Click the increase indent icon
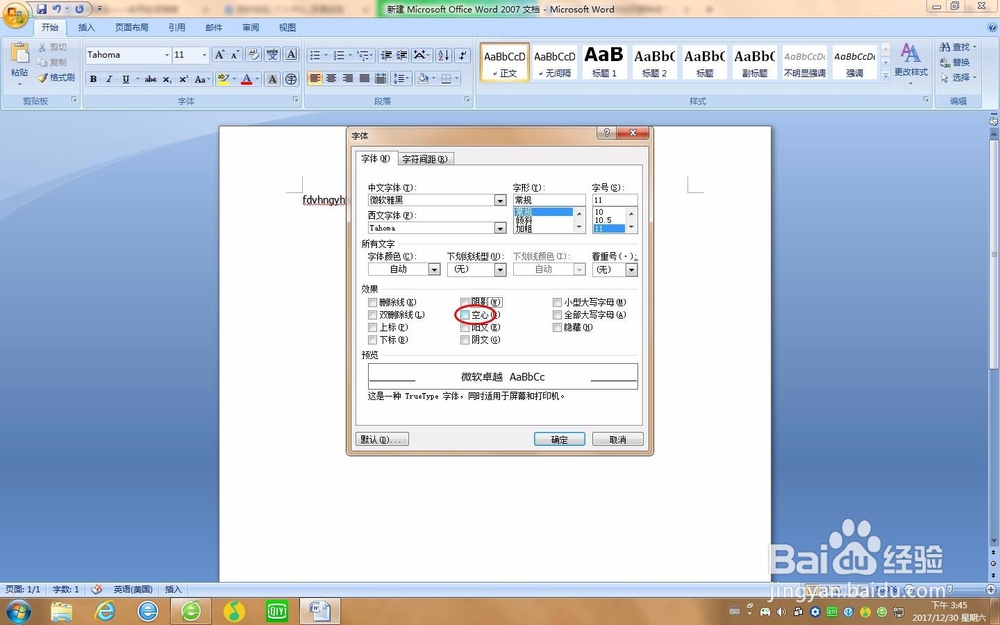 [x=402, y=55]
